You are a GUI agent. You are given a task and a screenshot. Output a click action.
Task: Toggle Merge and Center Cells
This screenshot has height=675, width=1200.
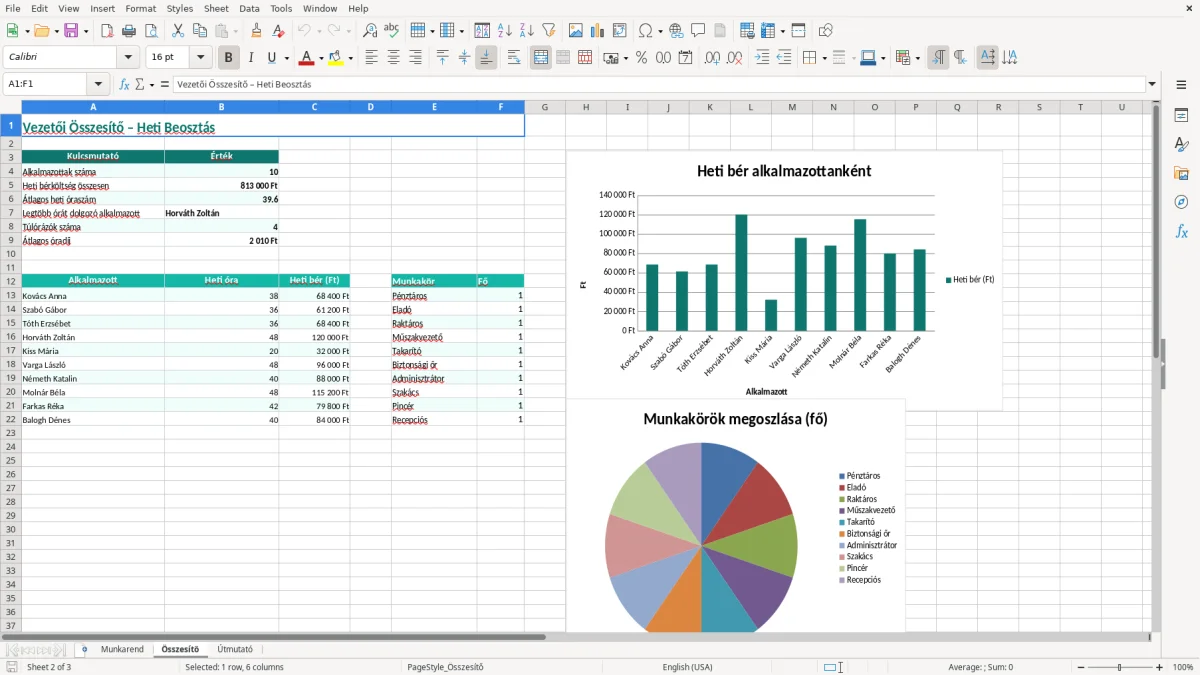click(x=541, y=58)
